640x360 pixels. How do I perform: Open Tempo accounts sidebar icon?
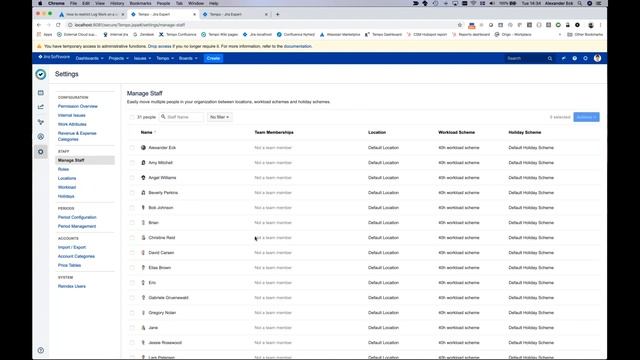(41, 137)
